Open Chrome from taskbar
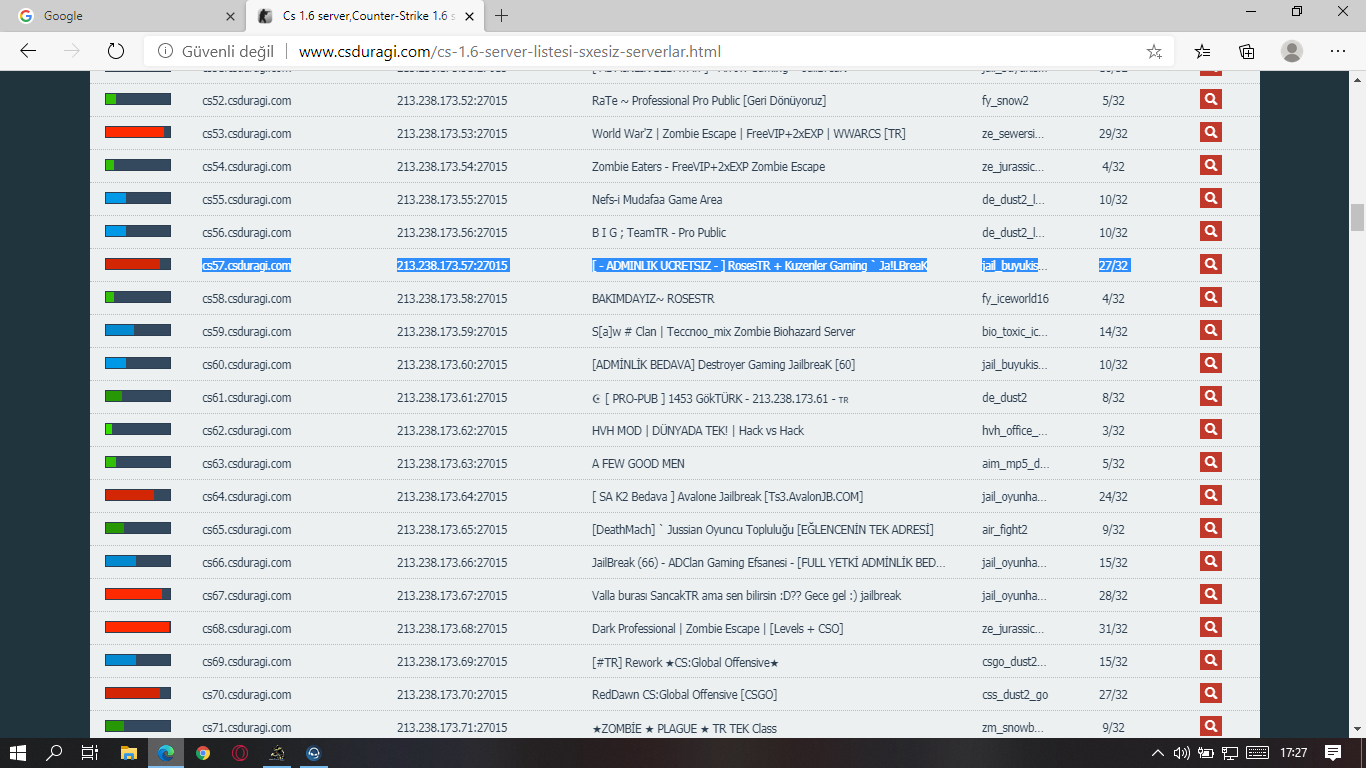1366x768 pixels. (203, 752)
